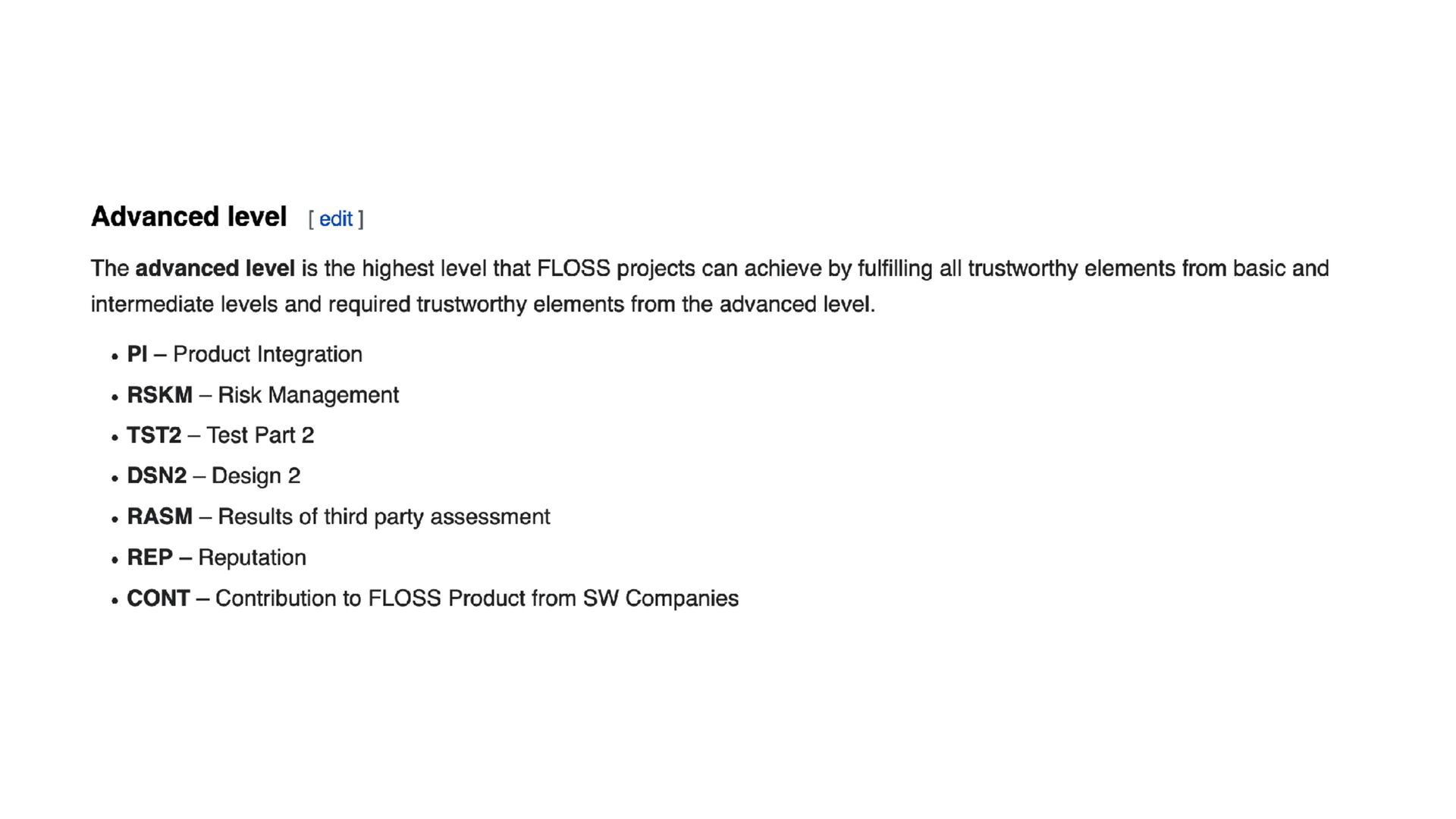Click the Advanced level section heading
Image resolution: width=1456 pixels, height=819 pixels.
(189, 217)
